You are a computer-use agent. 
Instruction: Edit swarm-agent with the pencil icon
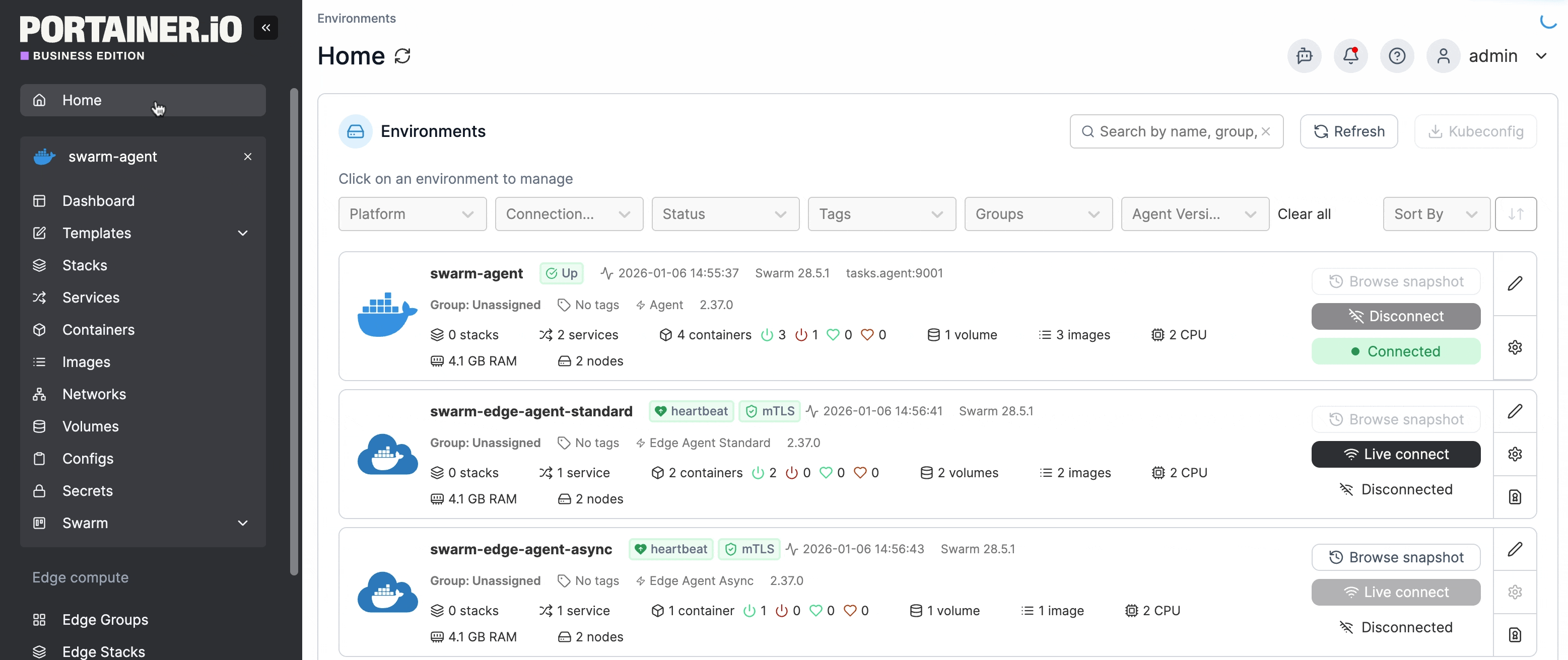point(1515,283)
